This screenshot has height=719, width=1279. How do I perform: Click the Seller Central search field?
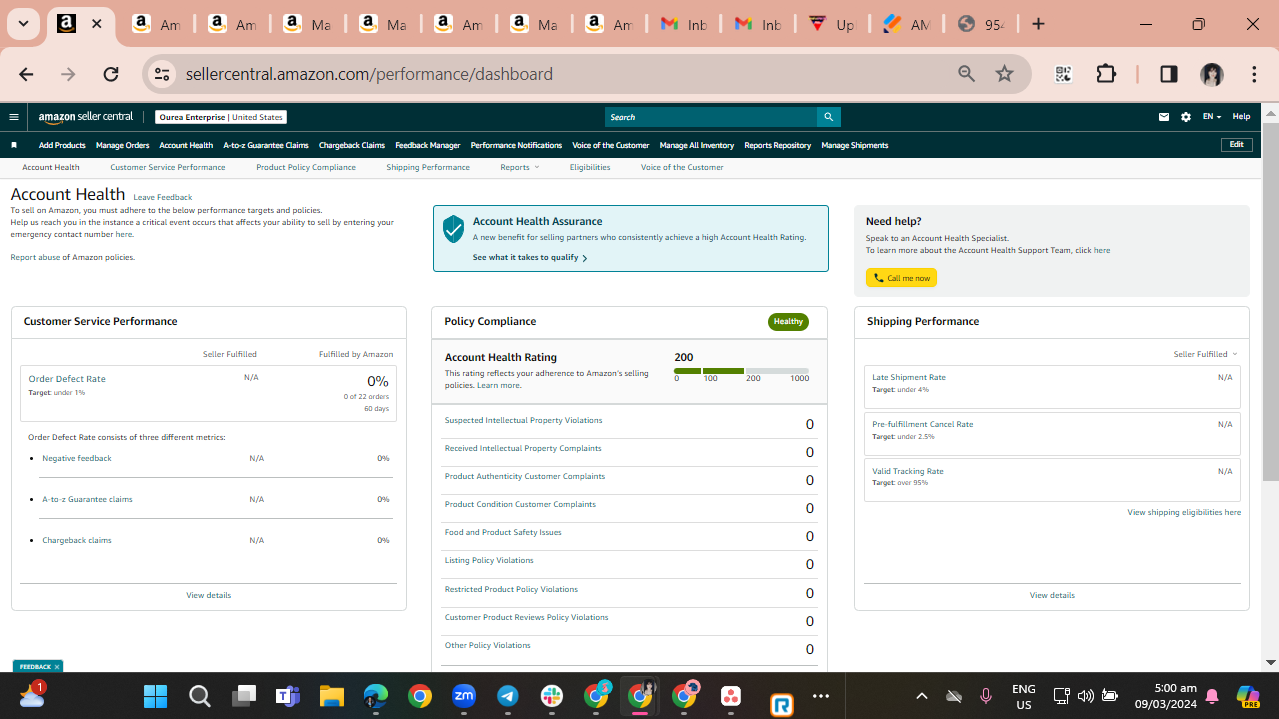711,117
